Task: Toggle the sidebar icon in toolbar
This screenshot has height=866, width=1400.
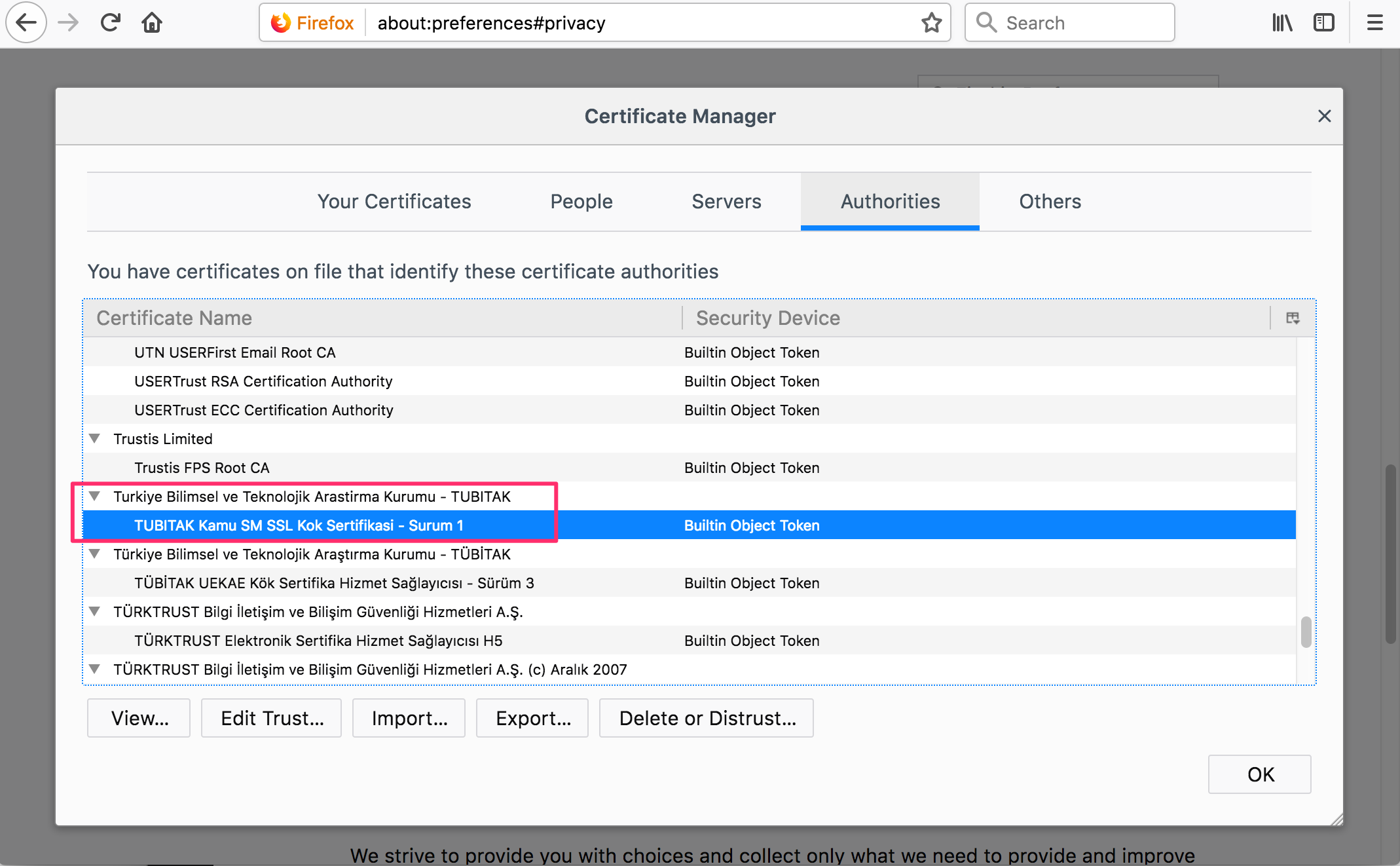Action: (1323, 23)
